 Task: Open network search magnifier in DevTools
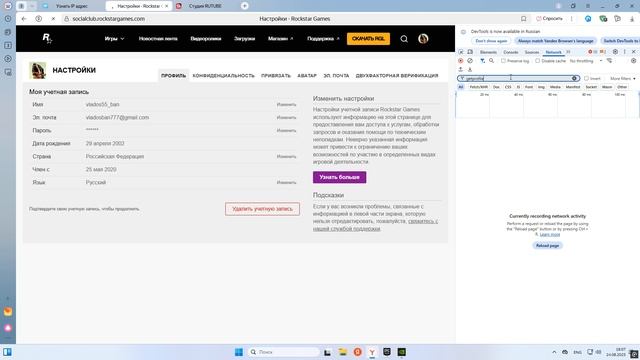pos(491,61)
